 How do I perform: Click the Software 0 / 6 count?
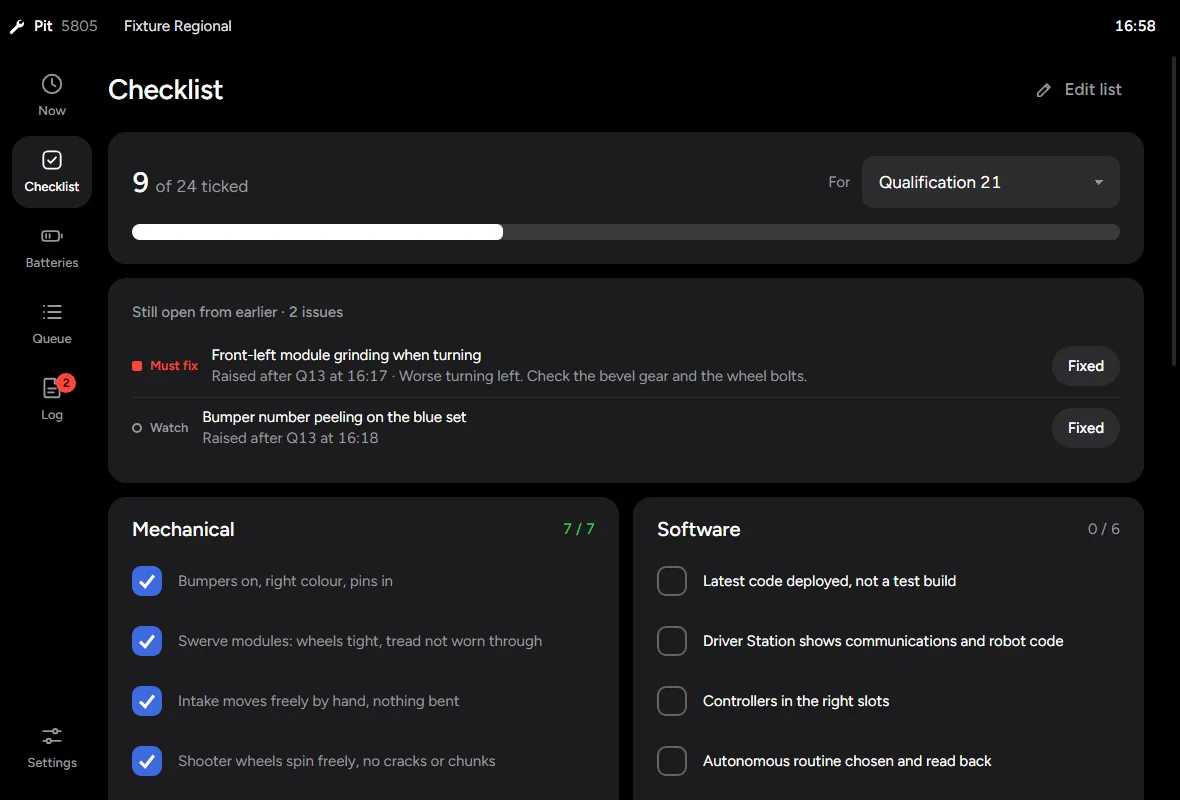1103,529
